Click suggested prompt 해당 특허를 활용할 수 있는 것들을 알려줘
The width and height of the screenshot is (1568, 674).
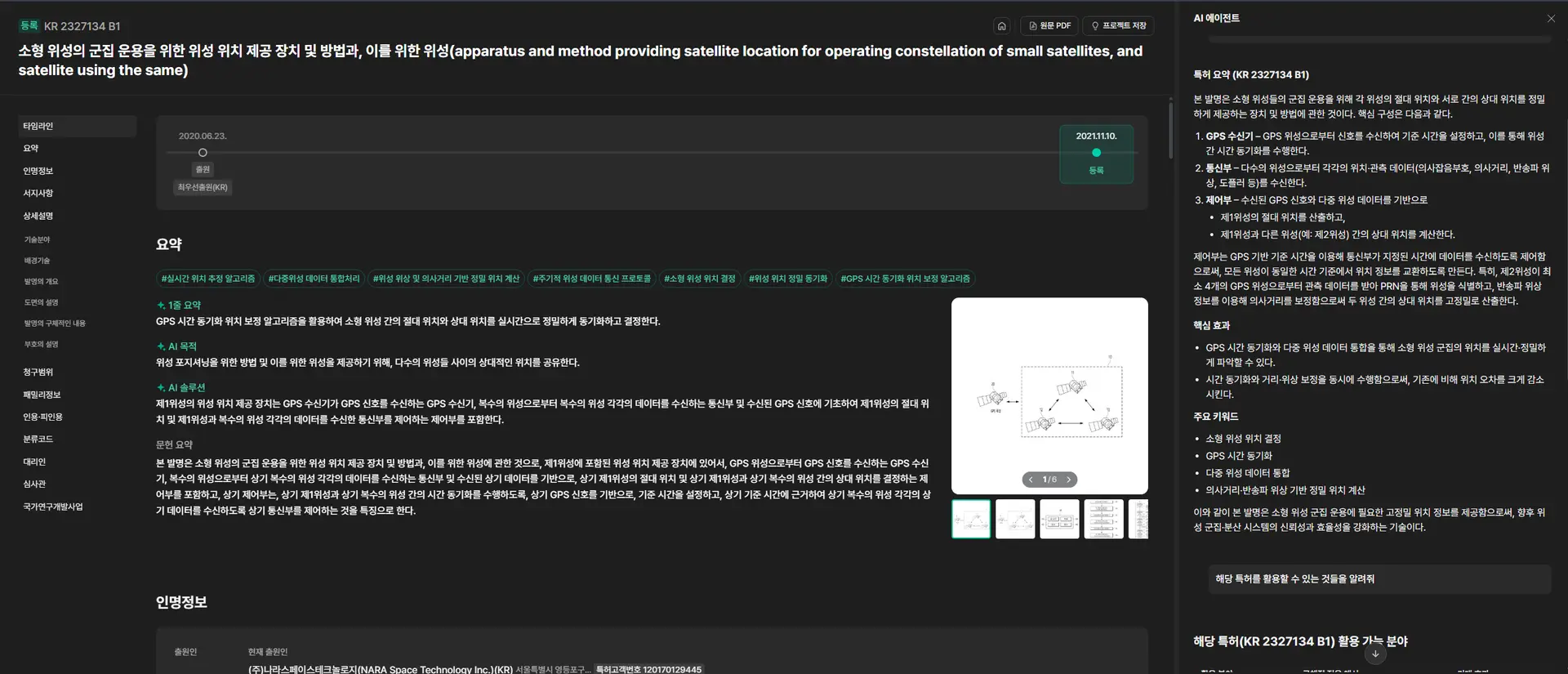1379,579
